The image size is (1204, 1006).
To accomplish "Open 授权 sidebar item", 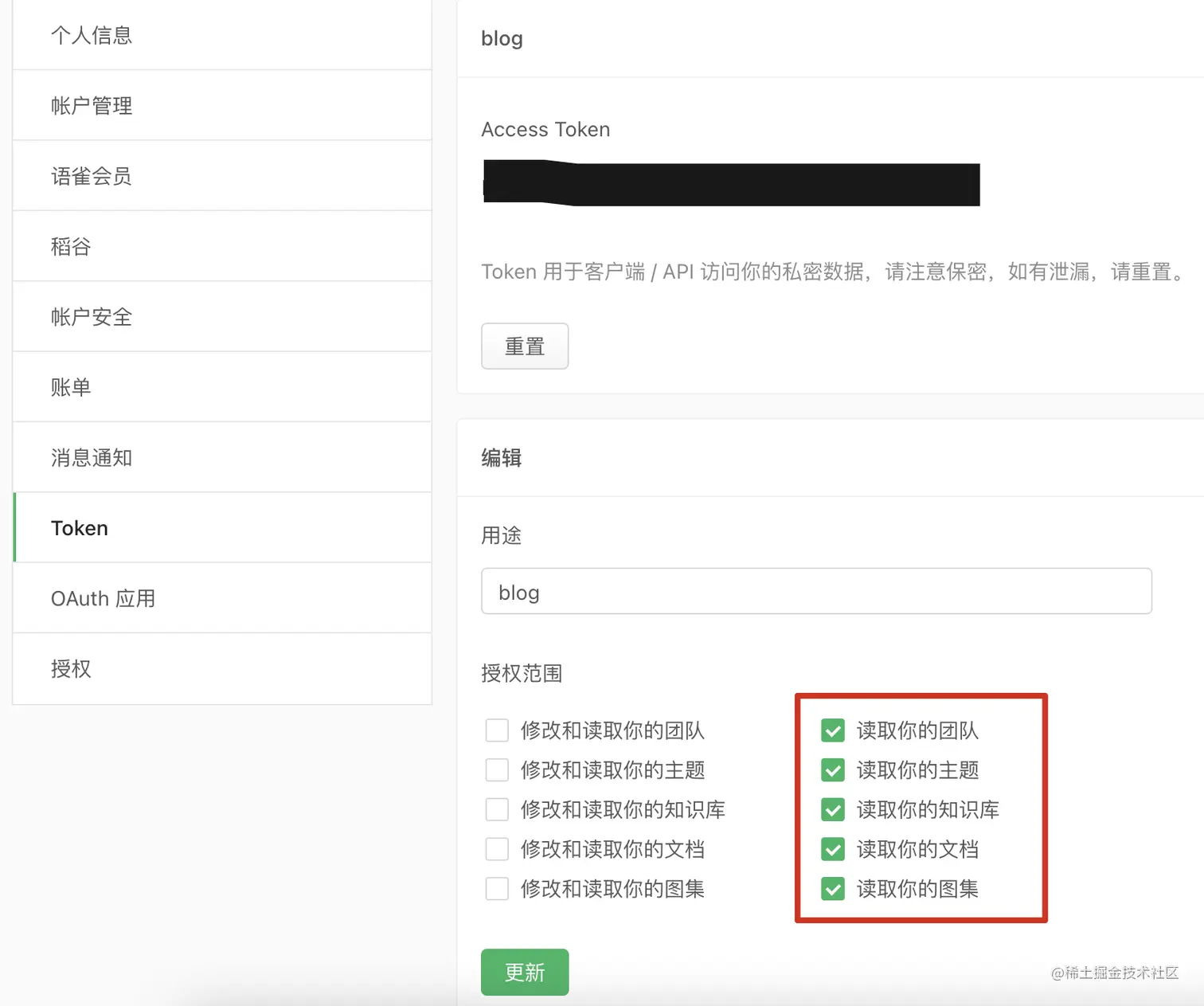I will (222, 668).
